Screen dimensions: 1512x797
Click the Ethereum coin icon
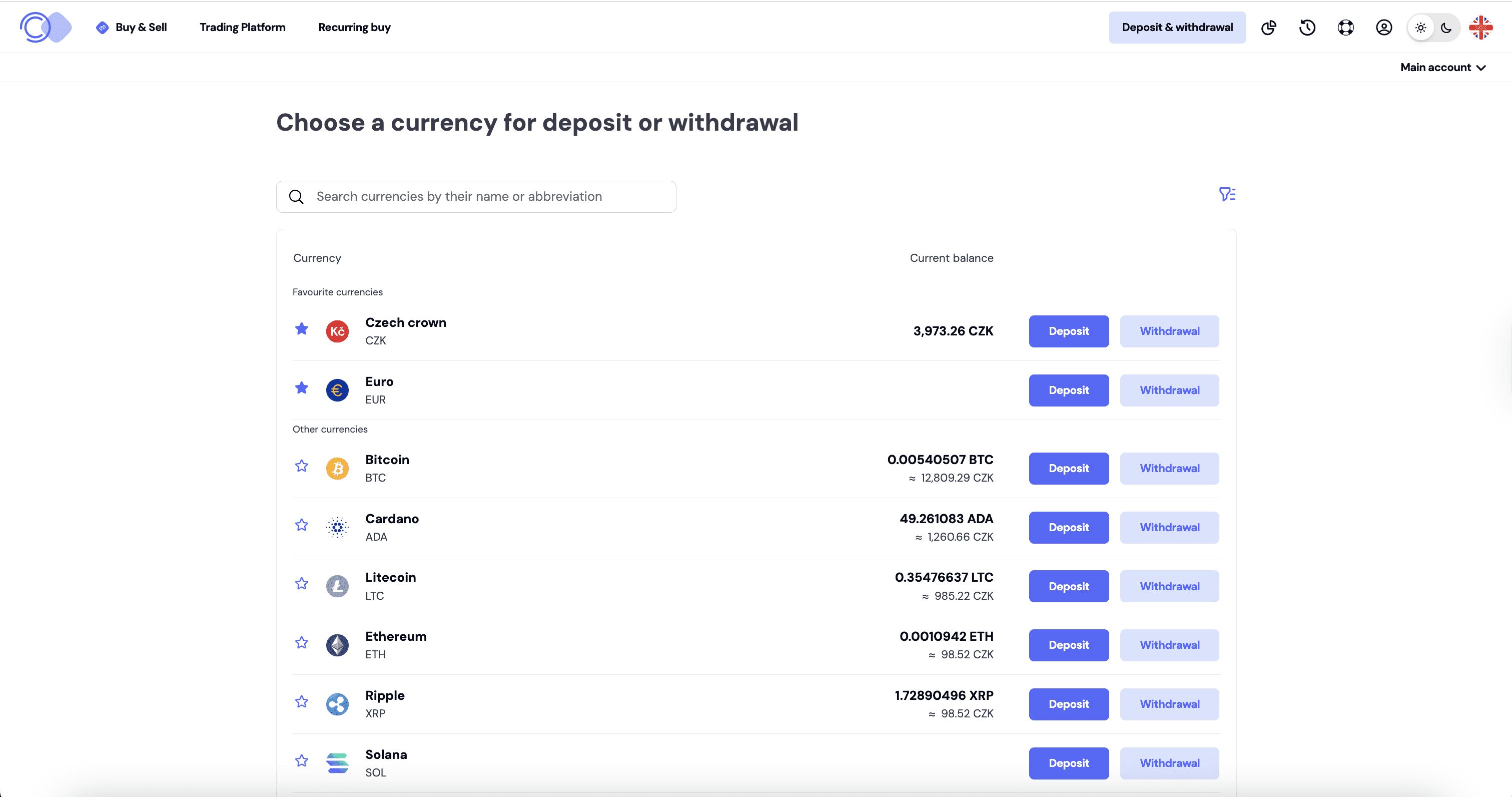[x=338, y=645]
